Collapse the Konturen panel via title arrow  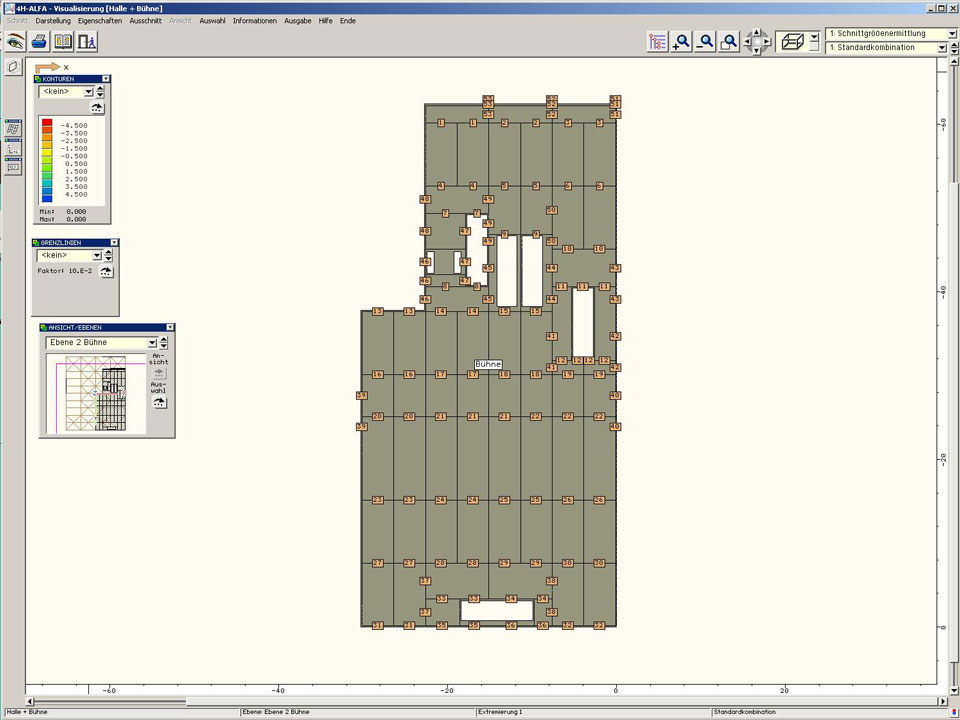pyautogui.click(x=106, y=78)
